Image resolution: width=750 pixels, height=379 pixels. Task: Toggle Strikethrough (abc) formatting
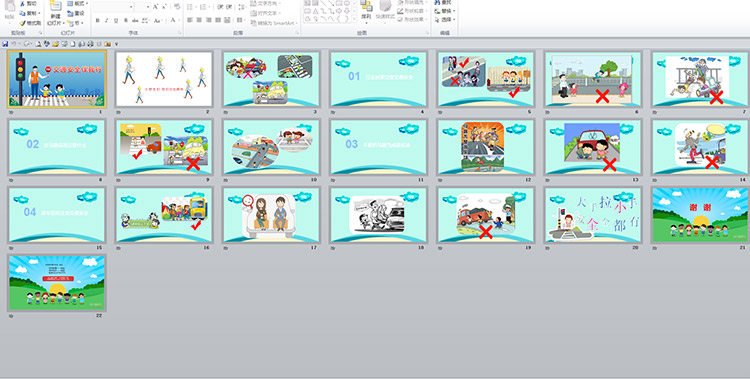[x=135, y=20]
